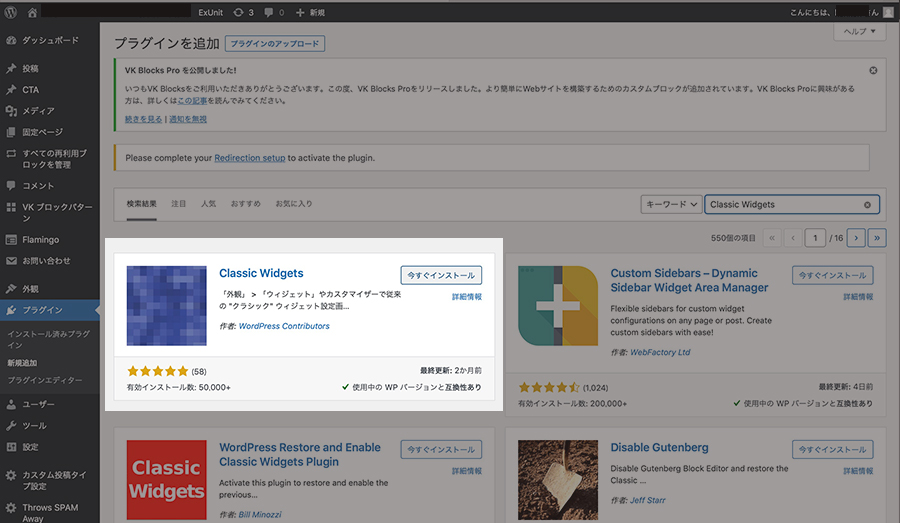
Task: Open the Classic Widgets plugin title
Action: click(261, 273)
